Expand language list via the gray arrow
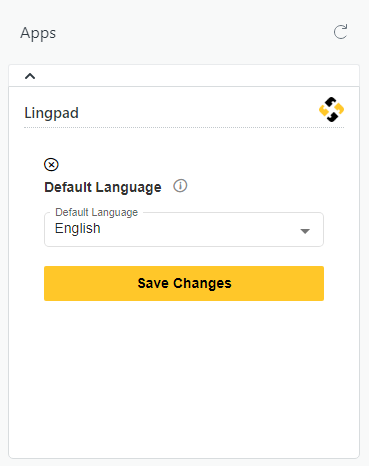This screenshot has height=466, width=369. (305, 231)
